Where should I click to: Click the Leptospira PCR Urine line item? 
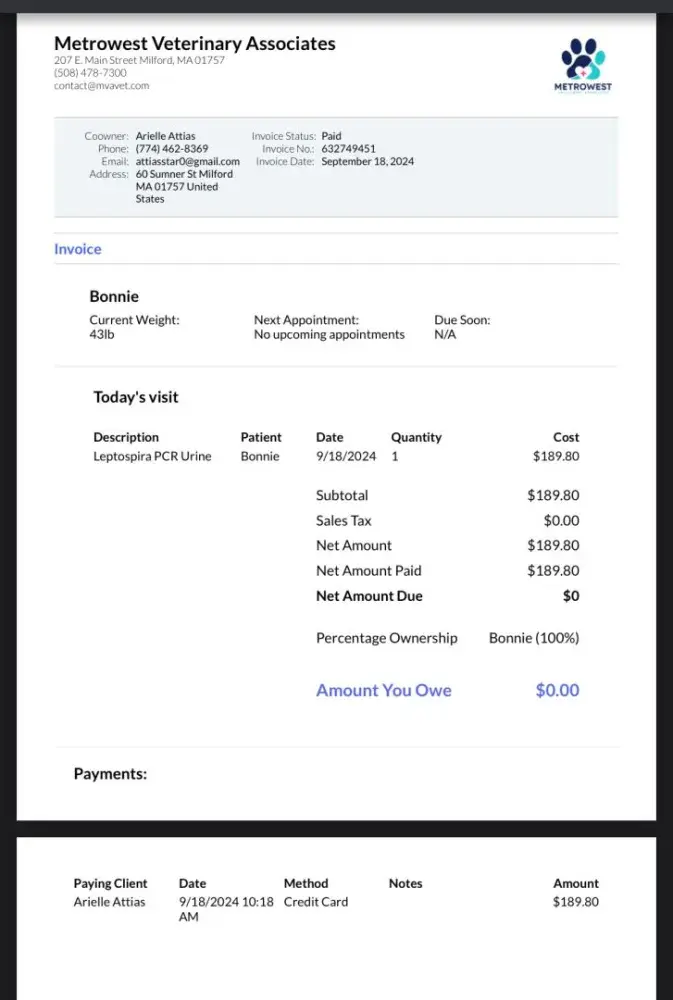(152, 457)
